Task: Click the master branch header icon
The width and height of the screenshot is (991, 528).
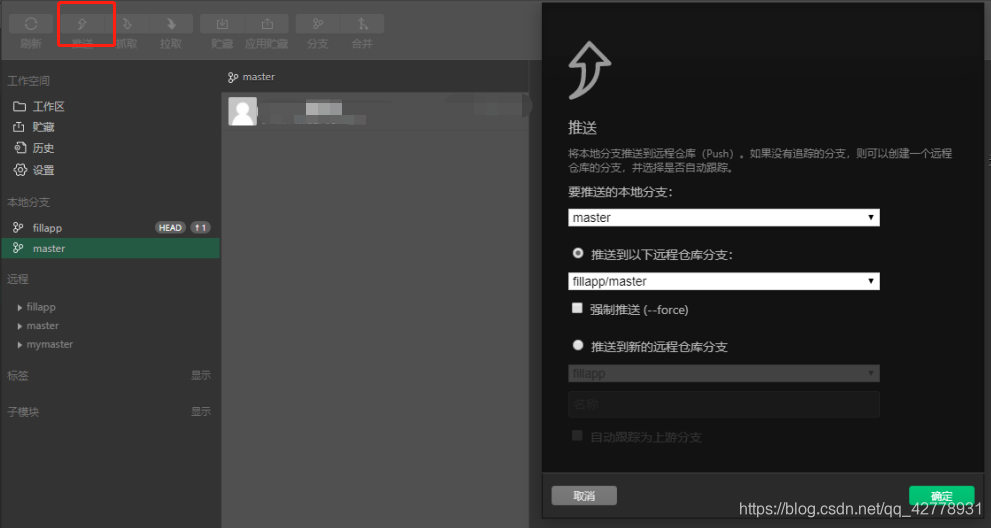Action: (x=233, y=77)
